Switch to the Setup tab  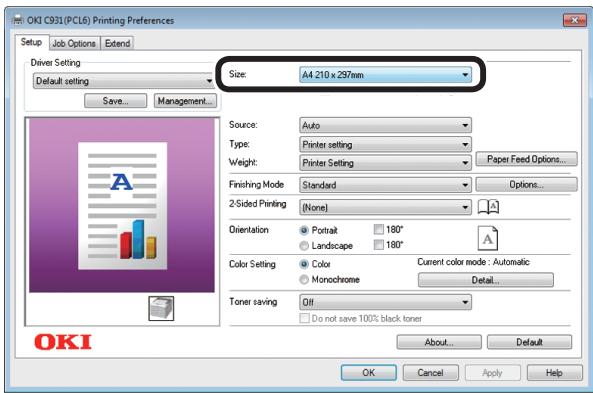click(x=32, y=42)
